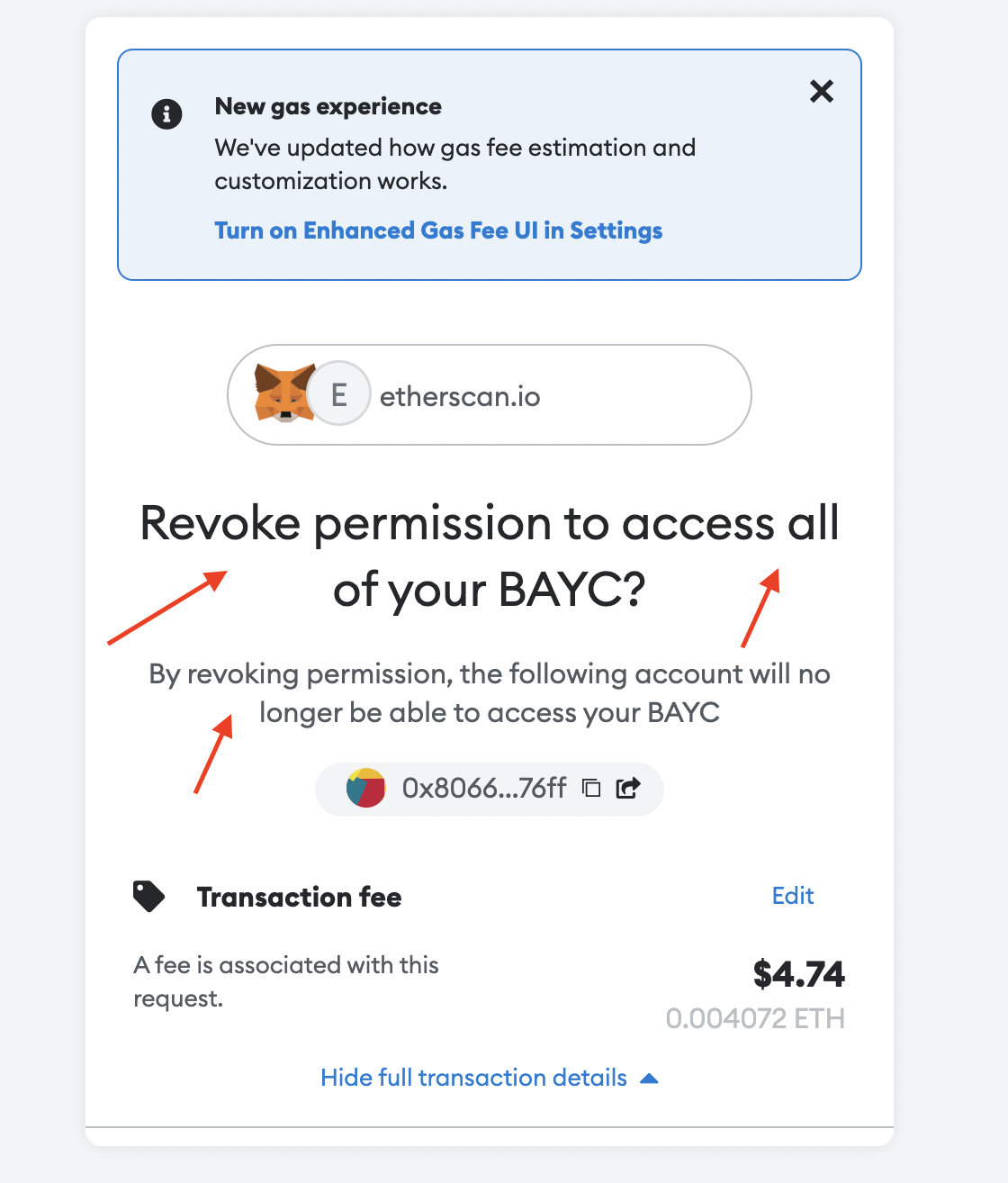
Task: Click the etherscan 'E' site icon
Action: pos(339,393)
